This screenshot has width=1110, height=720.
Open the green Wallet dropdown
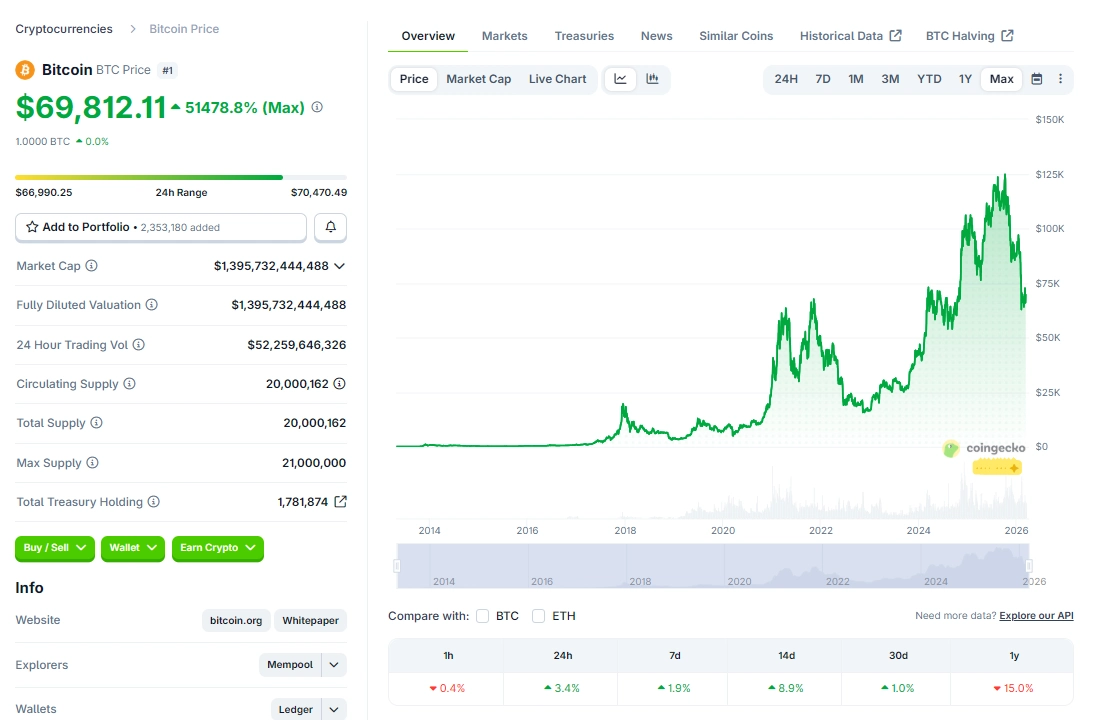pos(132,548)
